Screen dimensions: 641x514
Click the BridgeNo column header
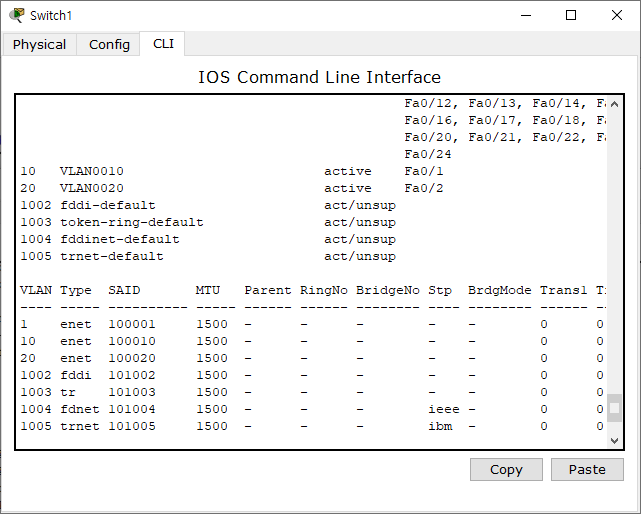pyautogui.click(x=388, y=290)
